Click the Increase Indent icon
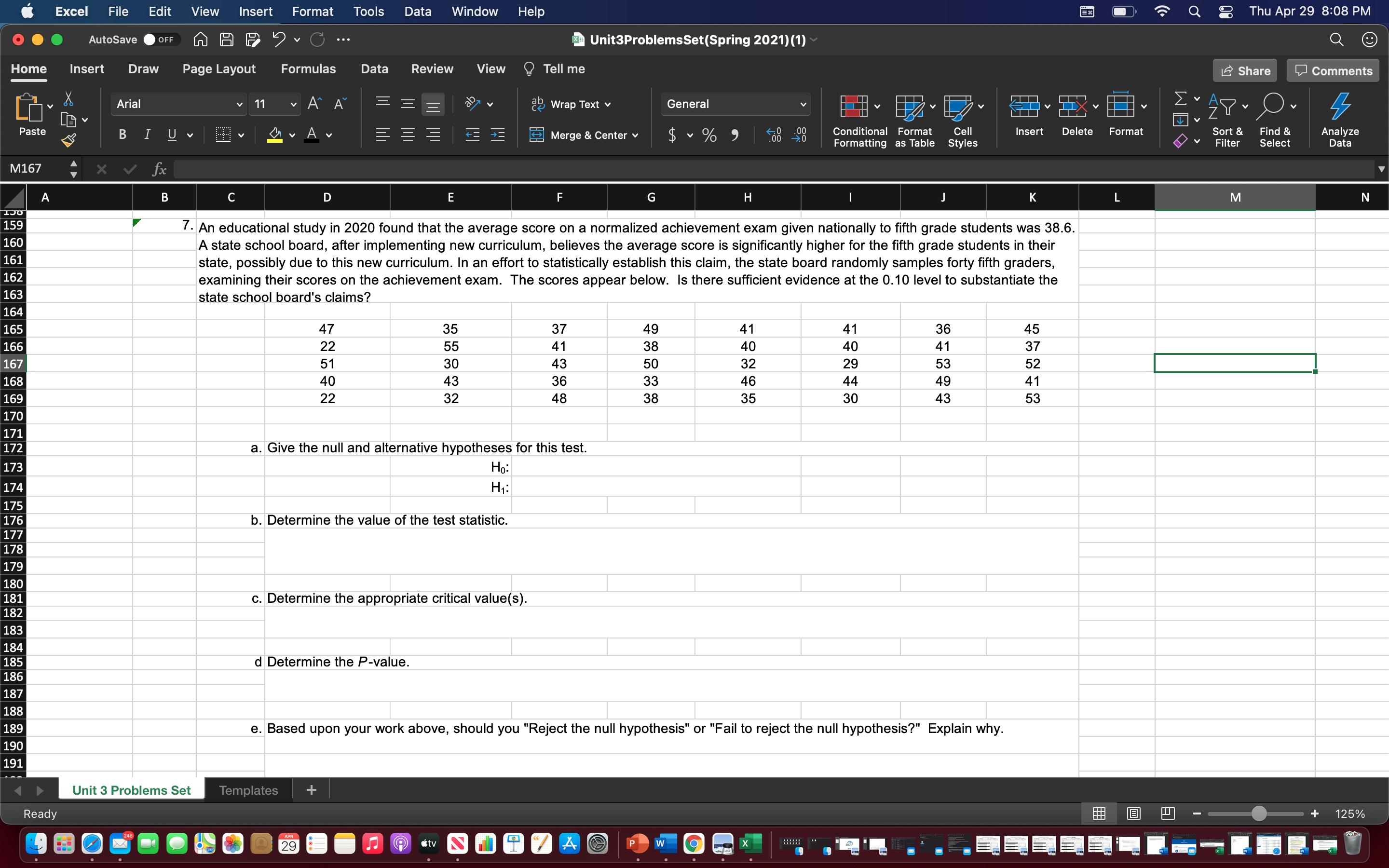1389x868 pixels. point(498,135)
